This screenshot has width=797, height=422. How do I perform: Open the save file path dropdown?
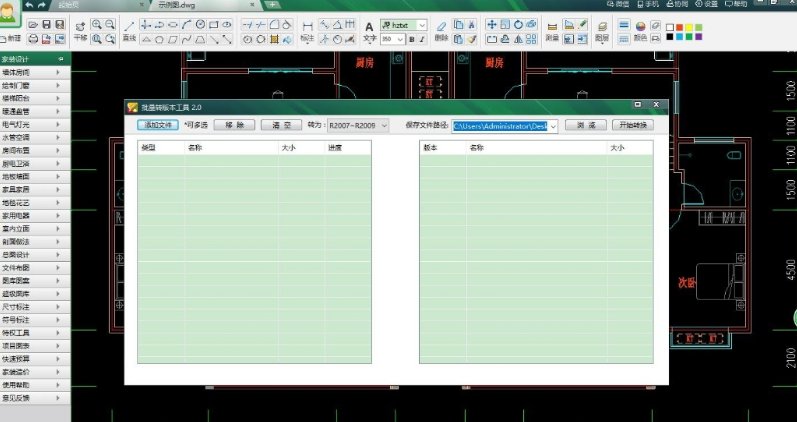[553, 126]
